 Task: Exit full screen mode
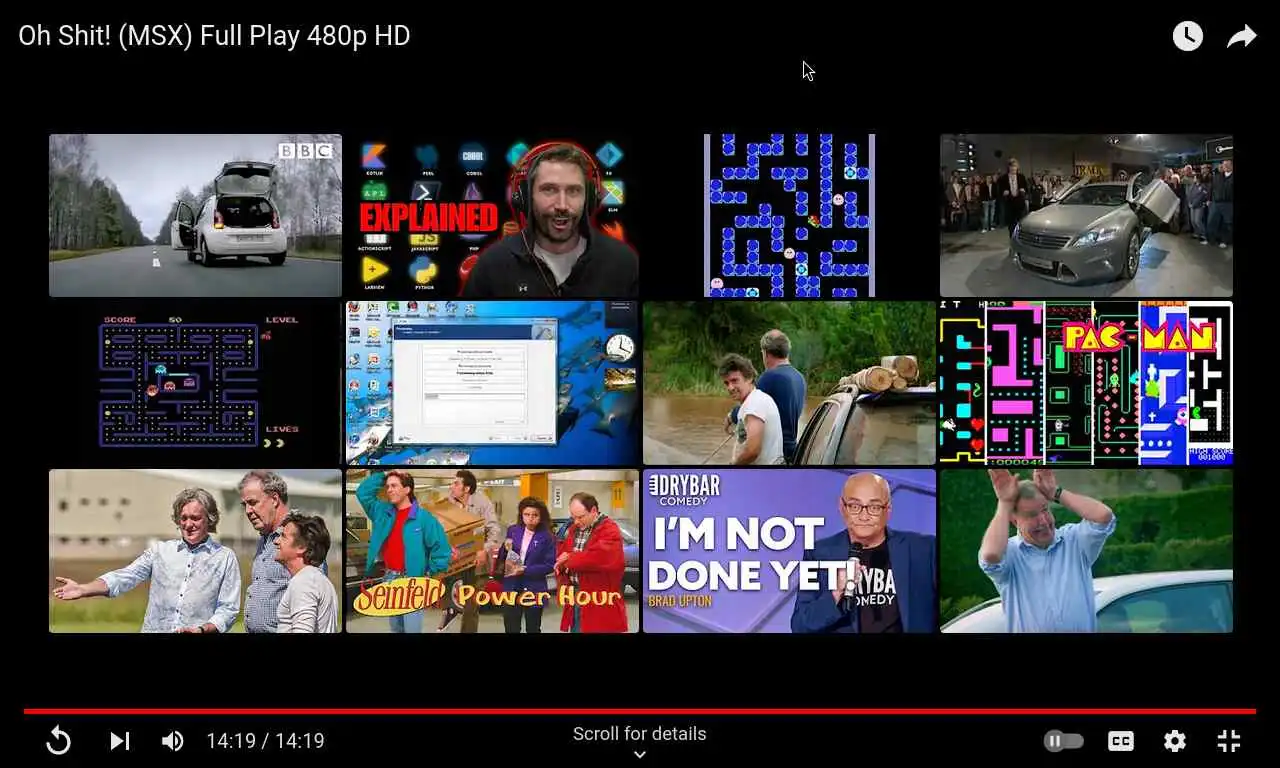[1229, 741]
